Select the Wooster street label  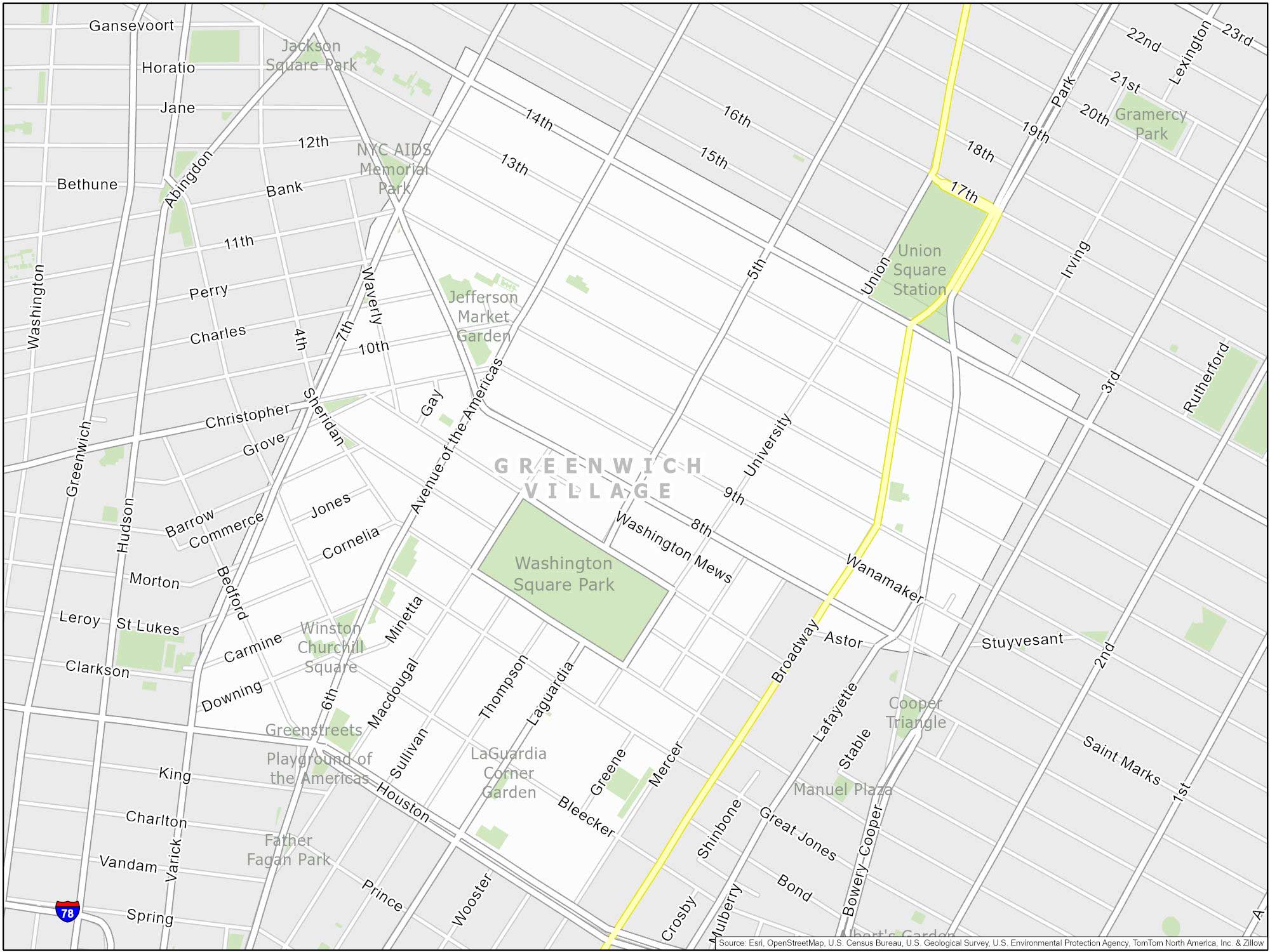pos(471,899)
